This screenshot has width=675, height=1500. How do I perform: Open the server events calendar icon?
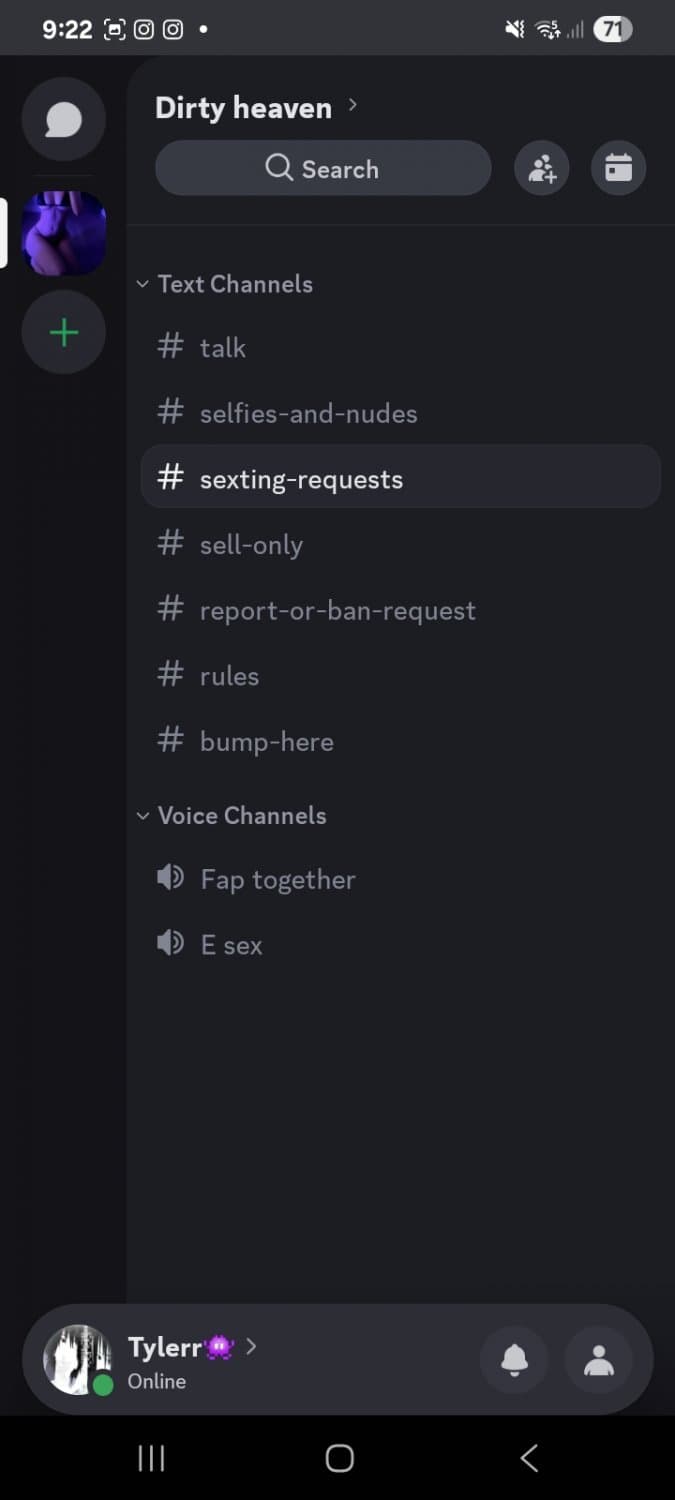pos(618,168)
